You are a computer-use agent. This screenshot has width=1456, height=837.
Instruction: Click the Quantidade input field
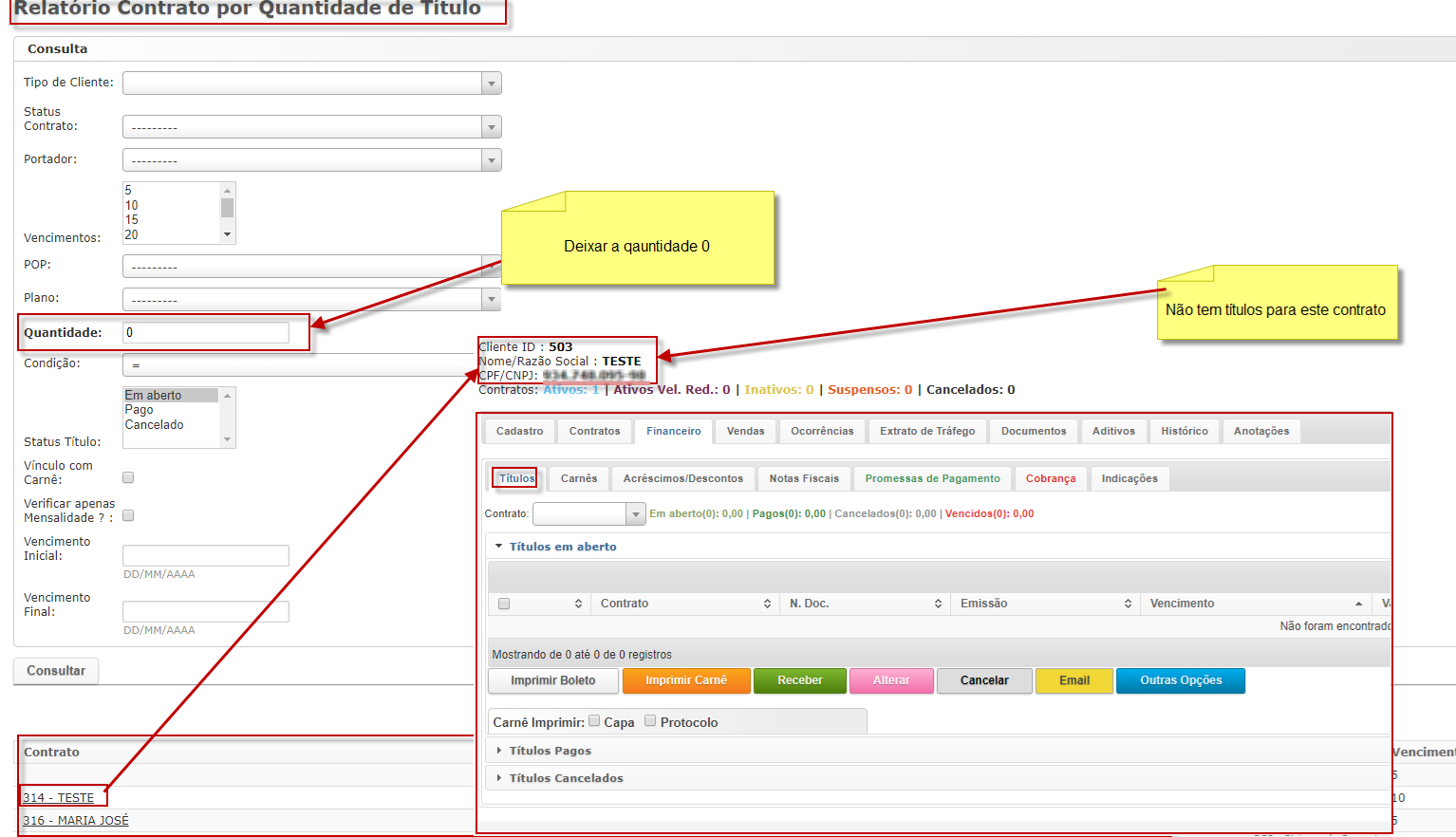click(206, 332)
